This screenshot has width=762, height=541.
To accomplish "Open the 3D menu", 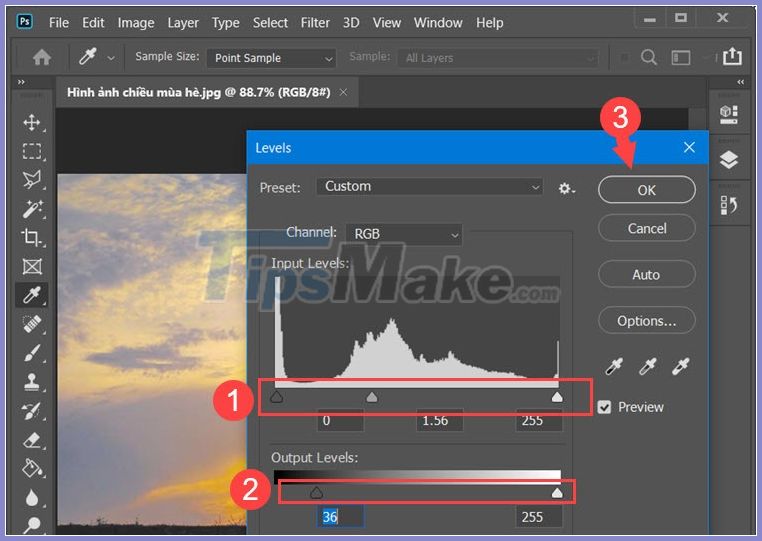I will coord(351,23).
